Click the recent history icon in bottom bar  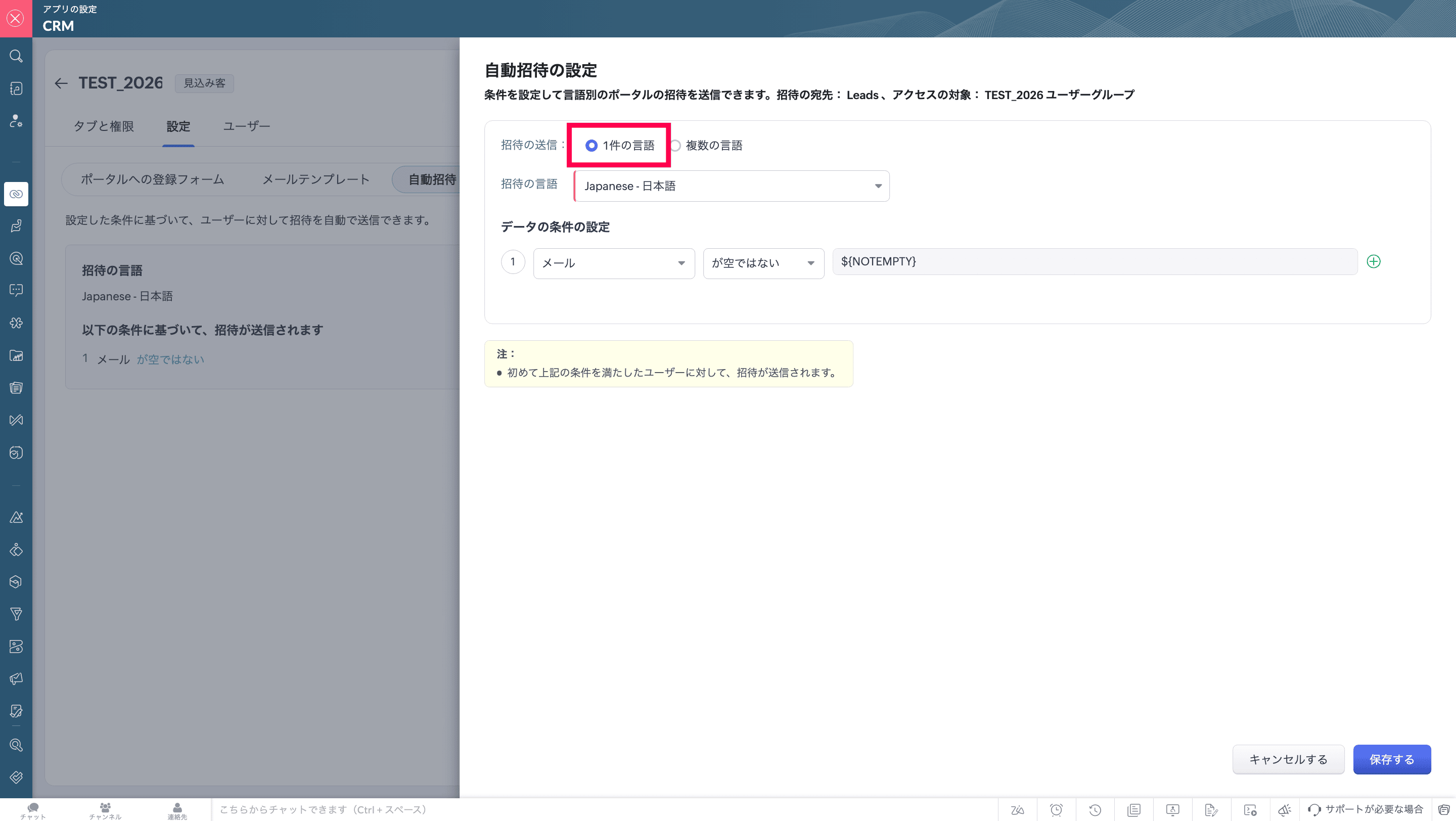click(1095, 810)
